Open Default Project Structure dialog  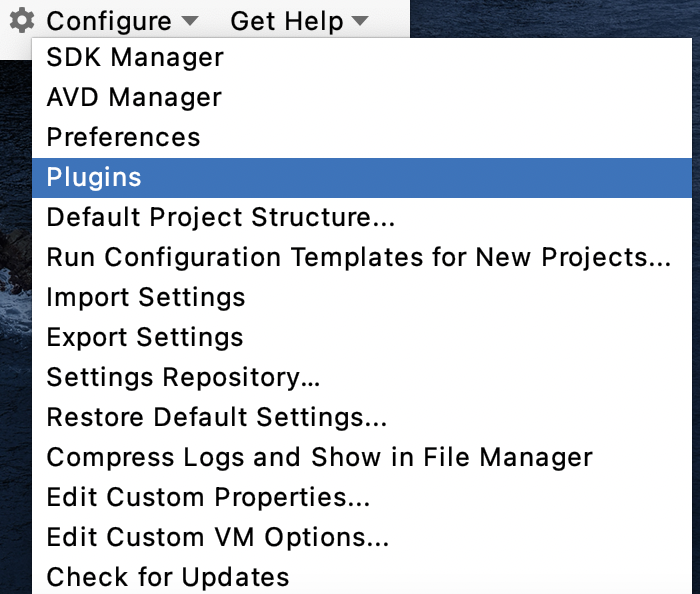click(362, 217)
